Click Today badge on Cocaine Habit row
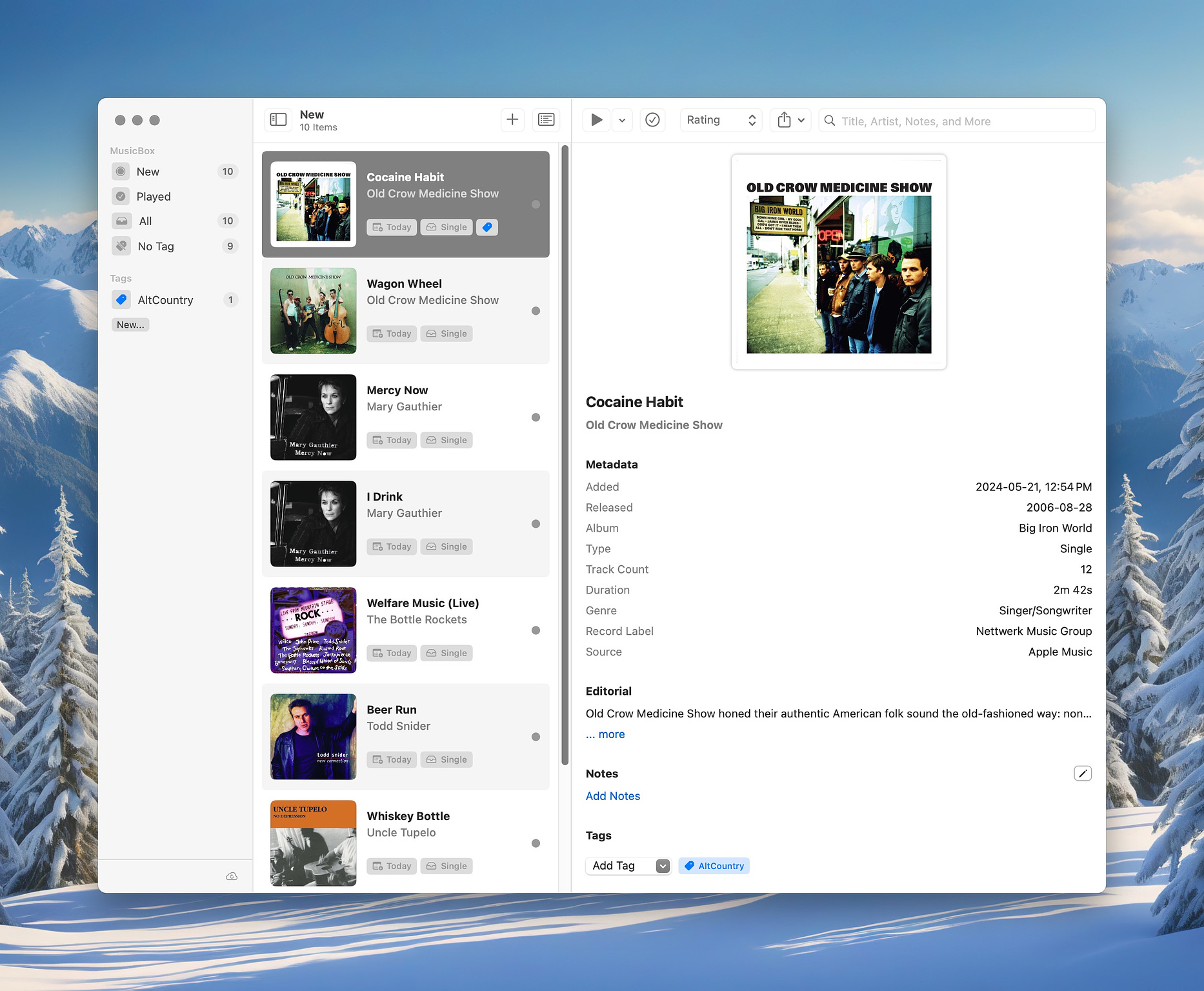This screenshot has width=1204, height=991. (x=392, y=227)
